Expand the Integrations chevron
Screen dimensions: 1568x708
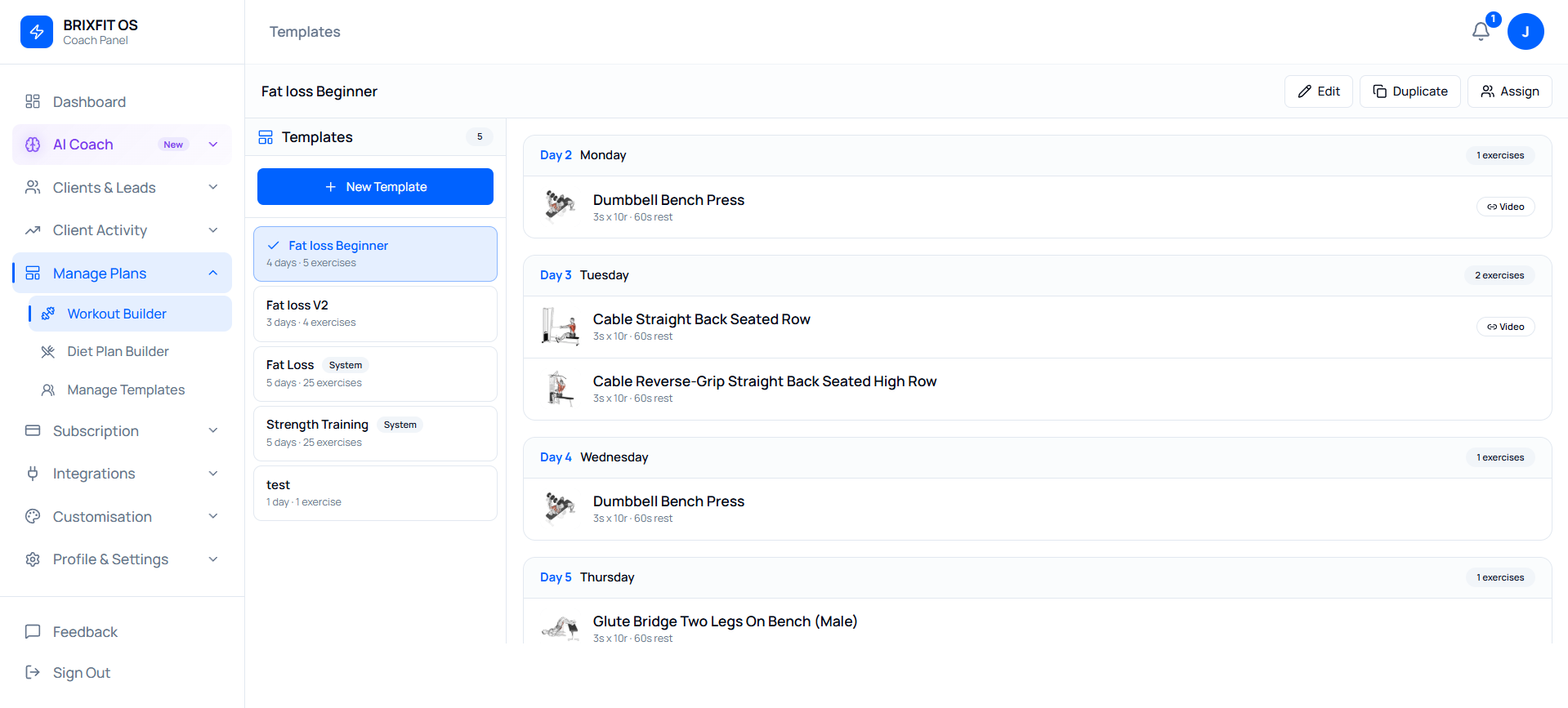tap(213, 473)
